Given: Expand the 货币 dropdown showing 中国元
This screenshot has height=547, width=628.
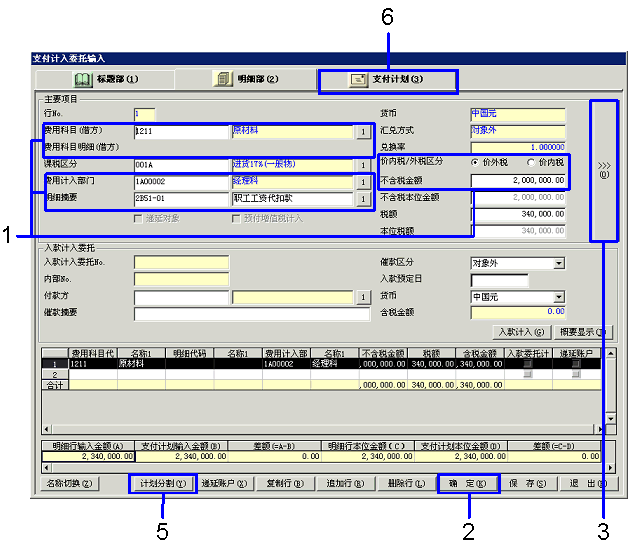Looking at the screenshot, I should (x=559, y=297).
